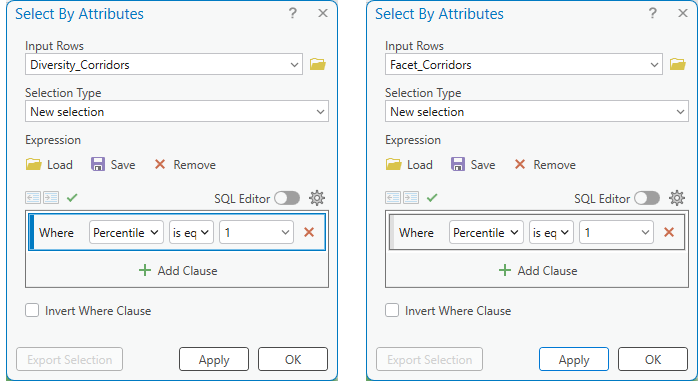This screenshot has height=381, width=700.
Task: Expand Selection Type dropdown, Facet_Corridors dialog
Action: [537, 111]
